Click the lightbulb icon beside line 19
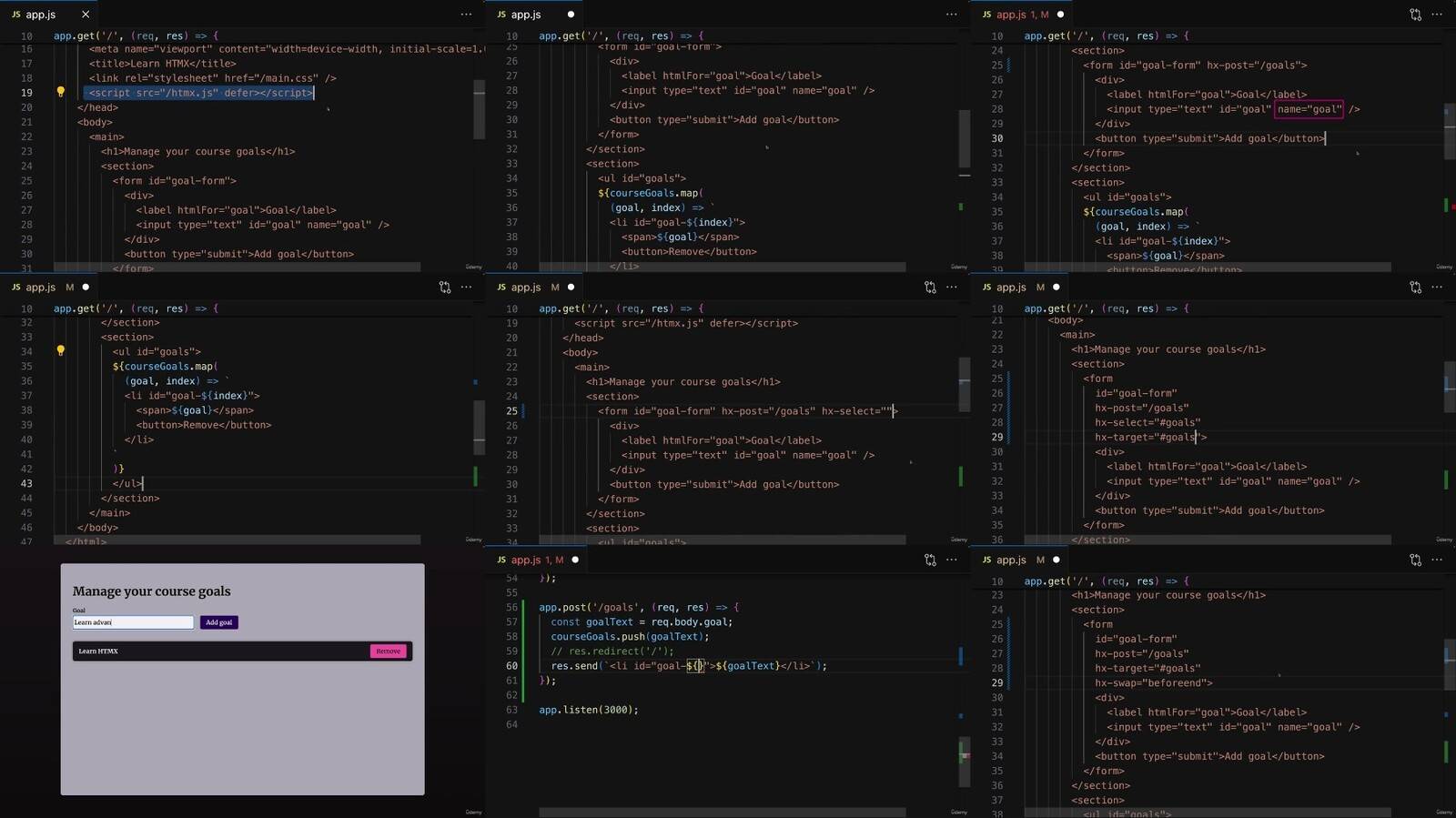Screen dimensions: 1456x818 point(61,92)
